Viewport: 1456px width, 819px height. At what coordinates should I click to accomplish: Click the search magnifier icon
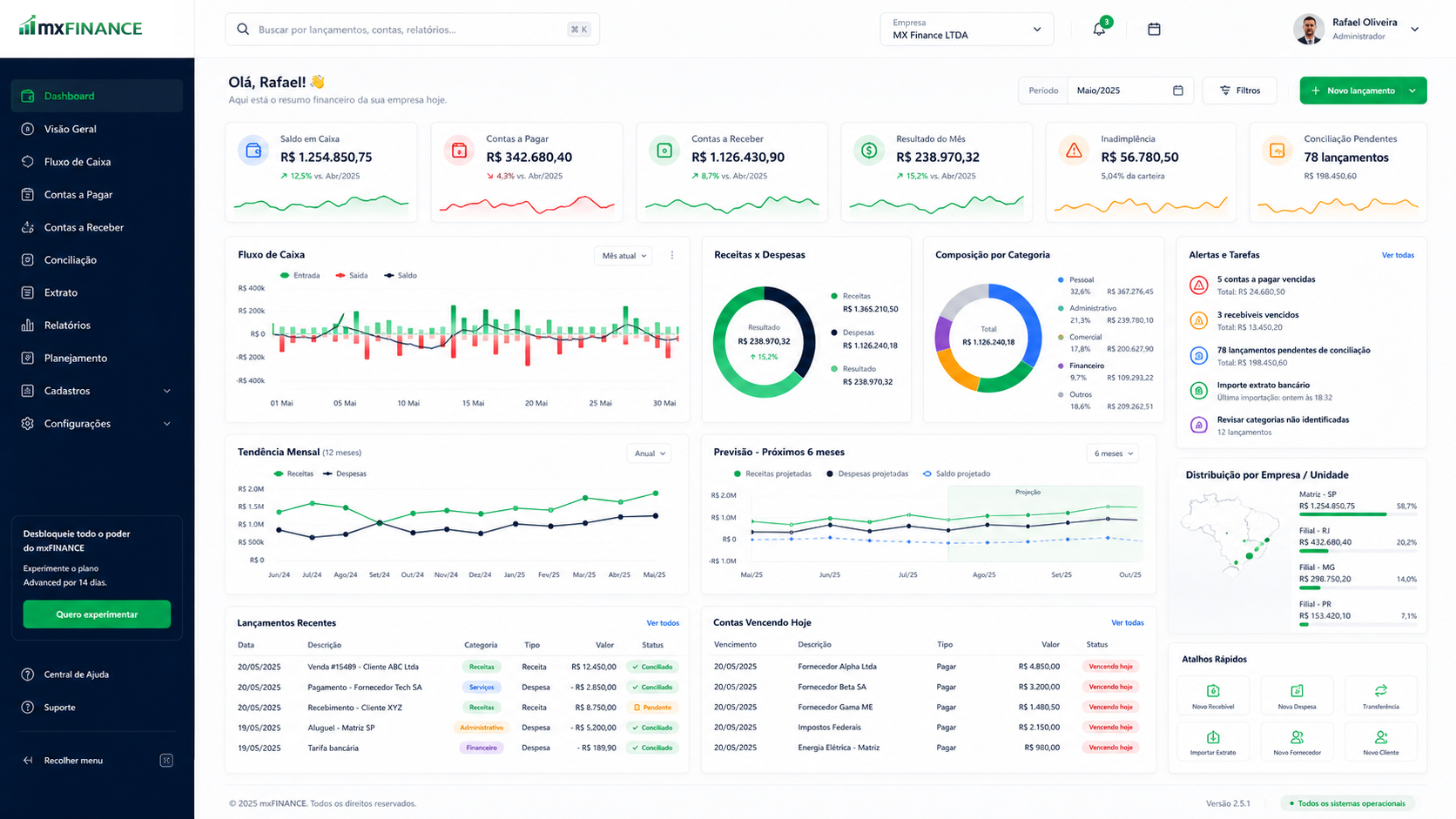tap(243, 30)
